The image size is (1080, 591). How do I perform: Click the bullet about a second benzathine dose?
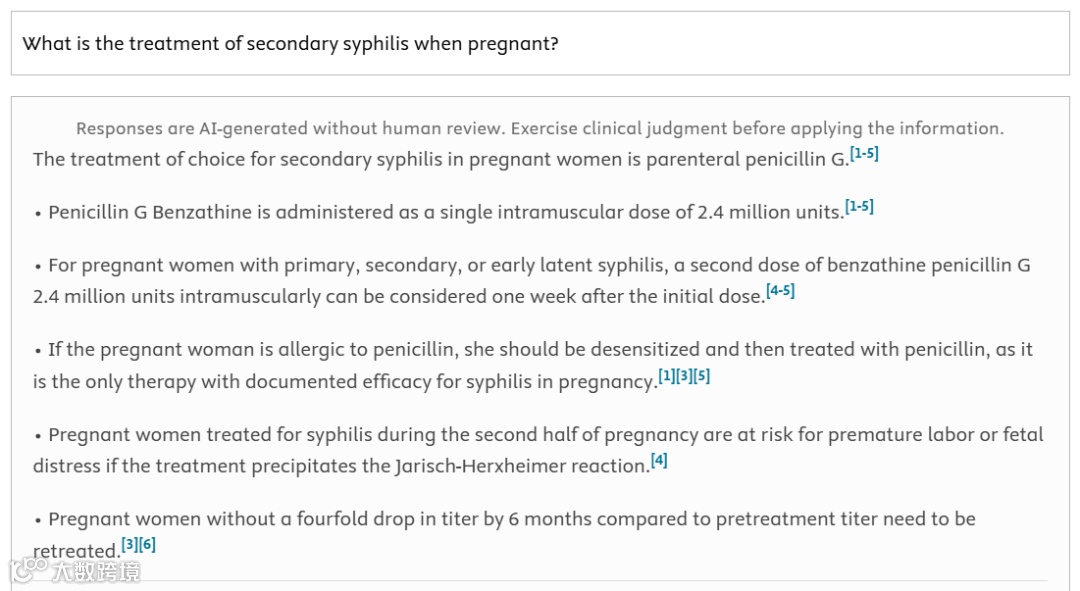[x=532, y=280]
